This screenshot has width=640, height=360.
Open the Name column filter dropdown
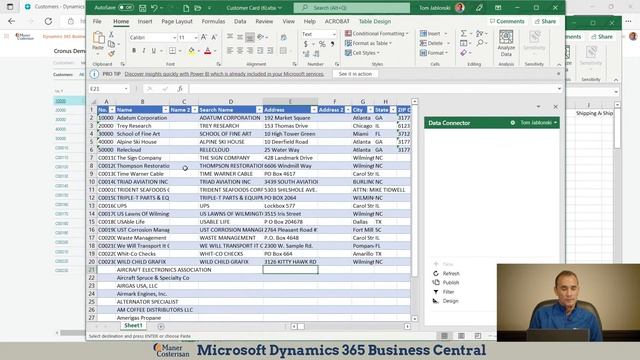166,110
